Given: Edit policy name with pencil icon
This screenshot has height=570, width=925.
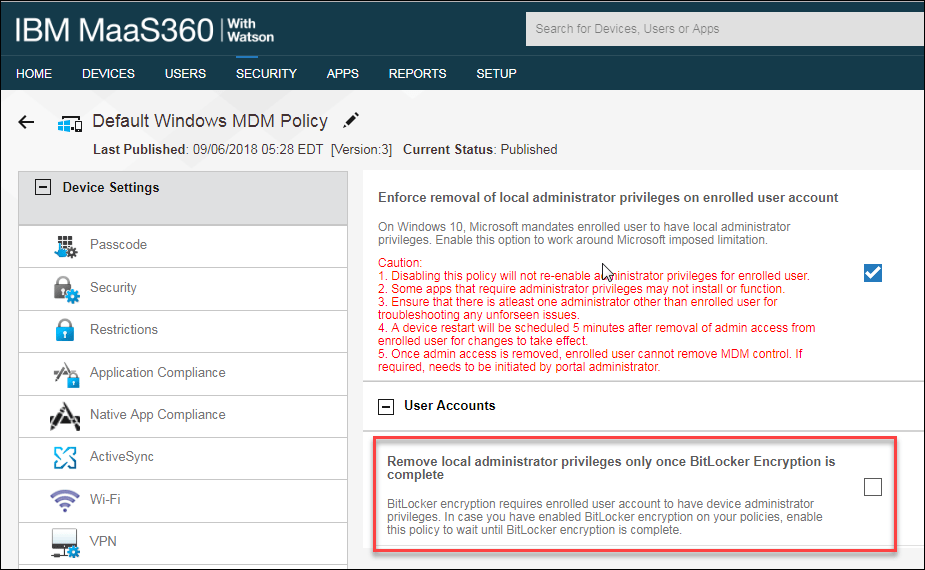Looking at the screenshot, I should click(351, 120).
